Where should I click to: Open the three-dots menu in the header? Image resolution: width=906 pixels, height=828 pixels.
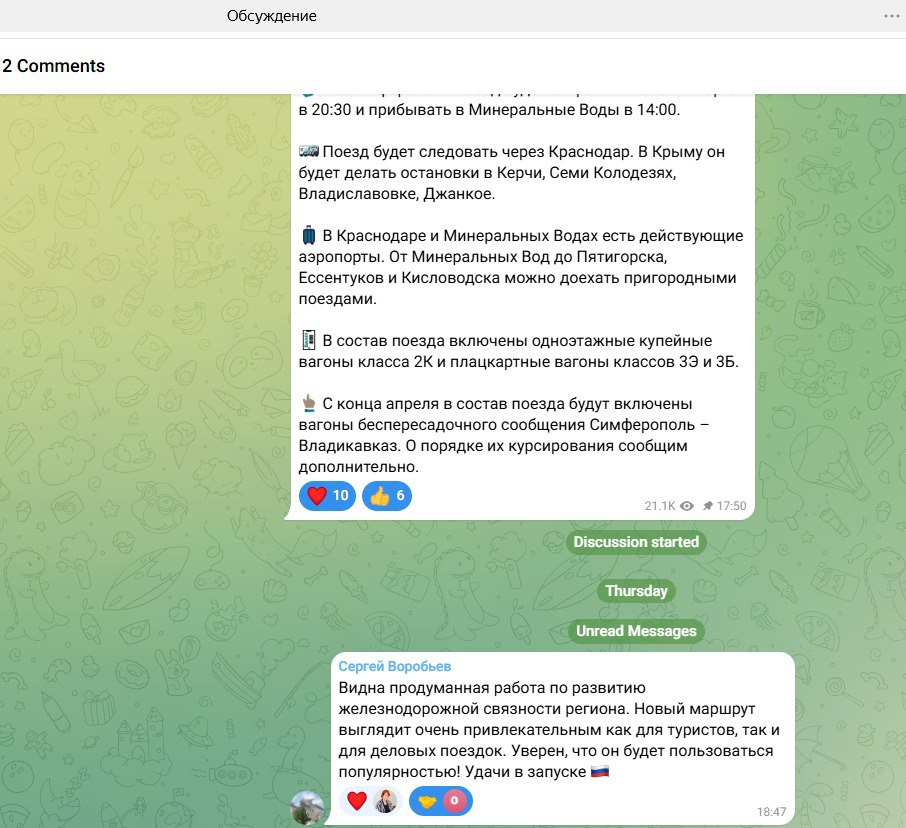891,16
